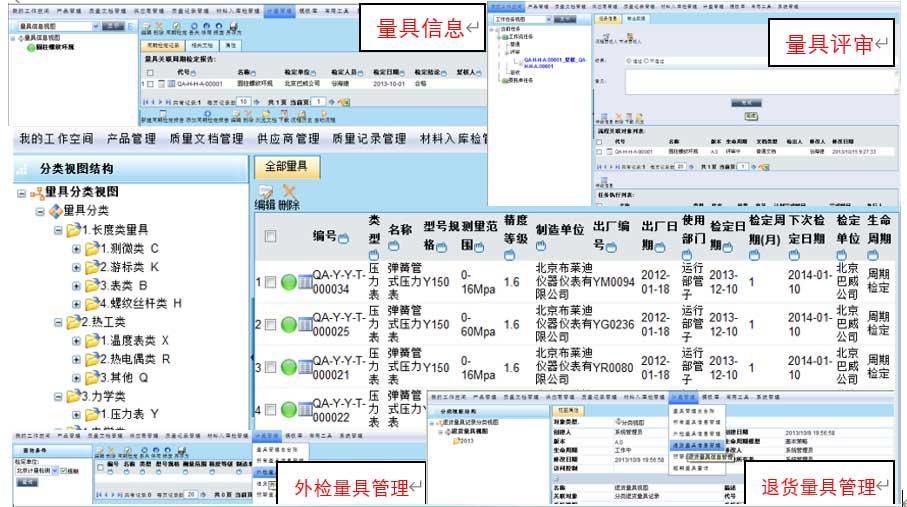Click the filter icon under 下次检定日期 header

pyautogui.click(x=794, y=255)
